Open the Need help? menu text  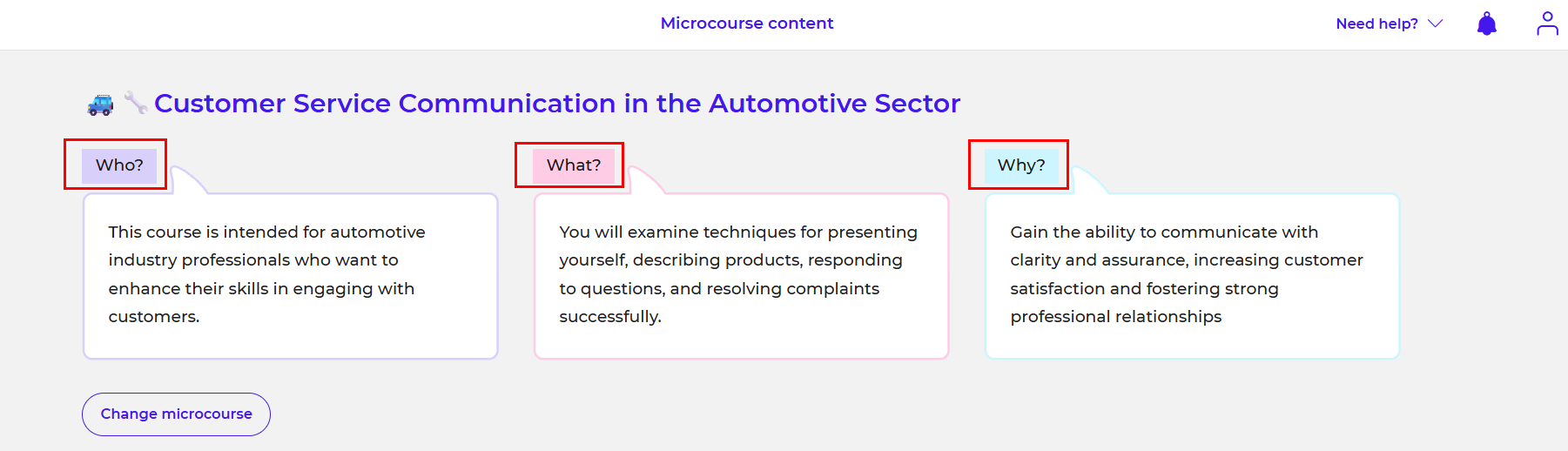click(1376, 24)
